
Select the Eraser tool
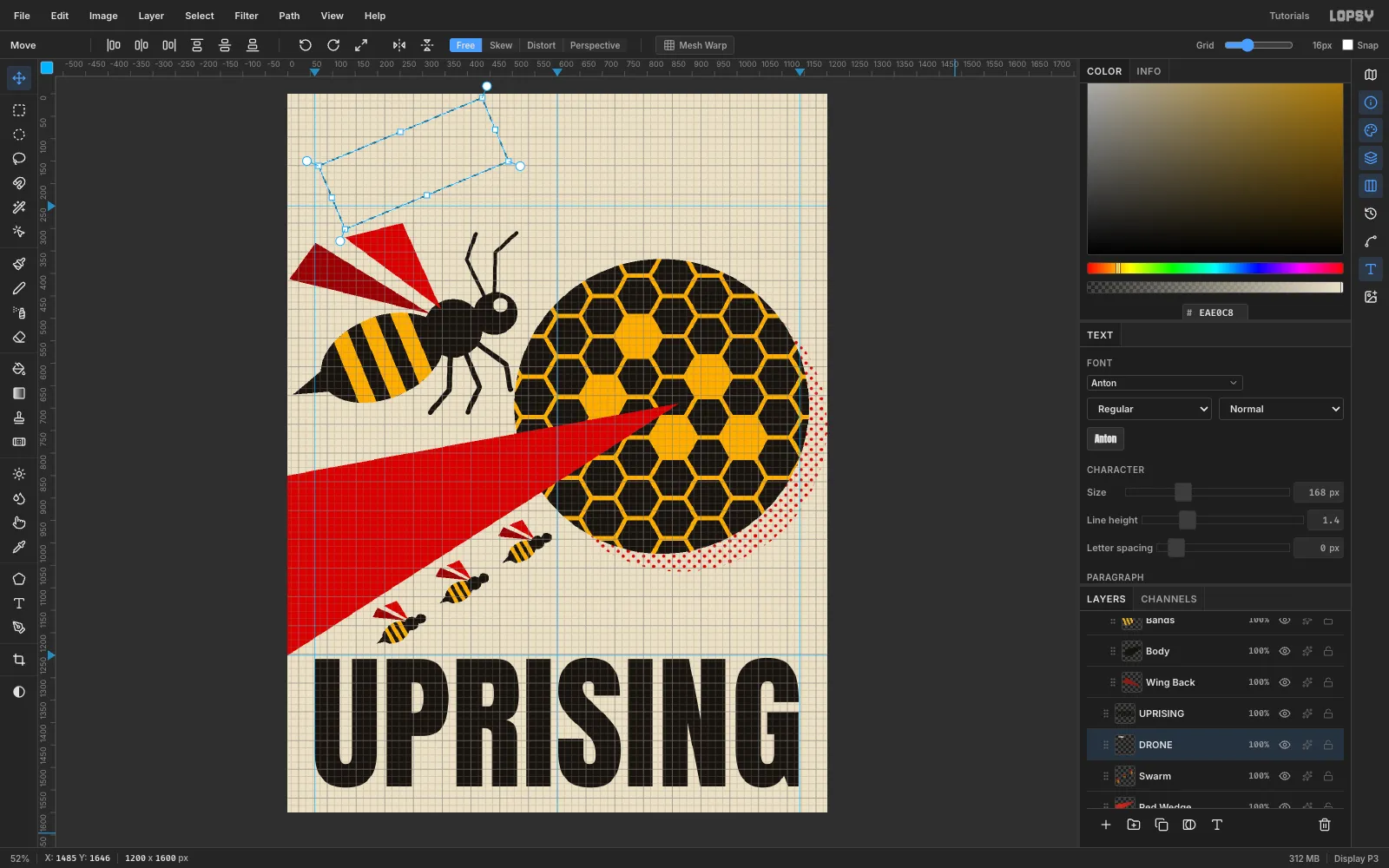click(x=19, y=337)
